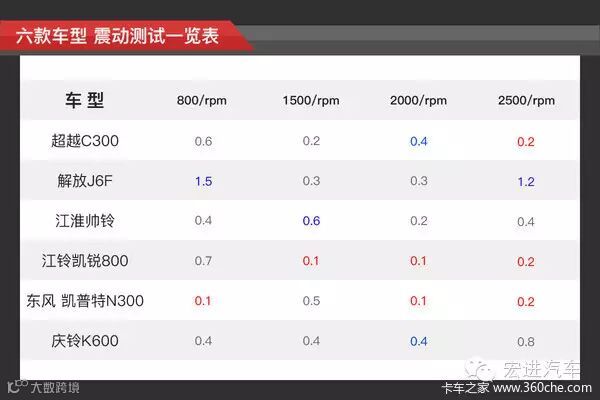Select the 2500/rpm column header
600x400 pixels.
click(x=526, y=101)
